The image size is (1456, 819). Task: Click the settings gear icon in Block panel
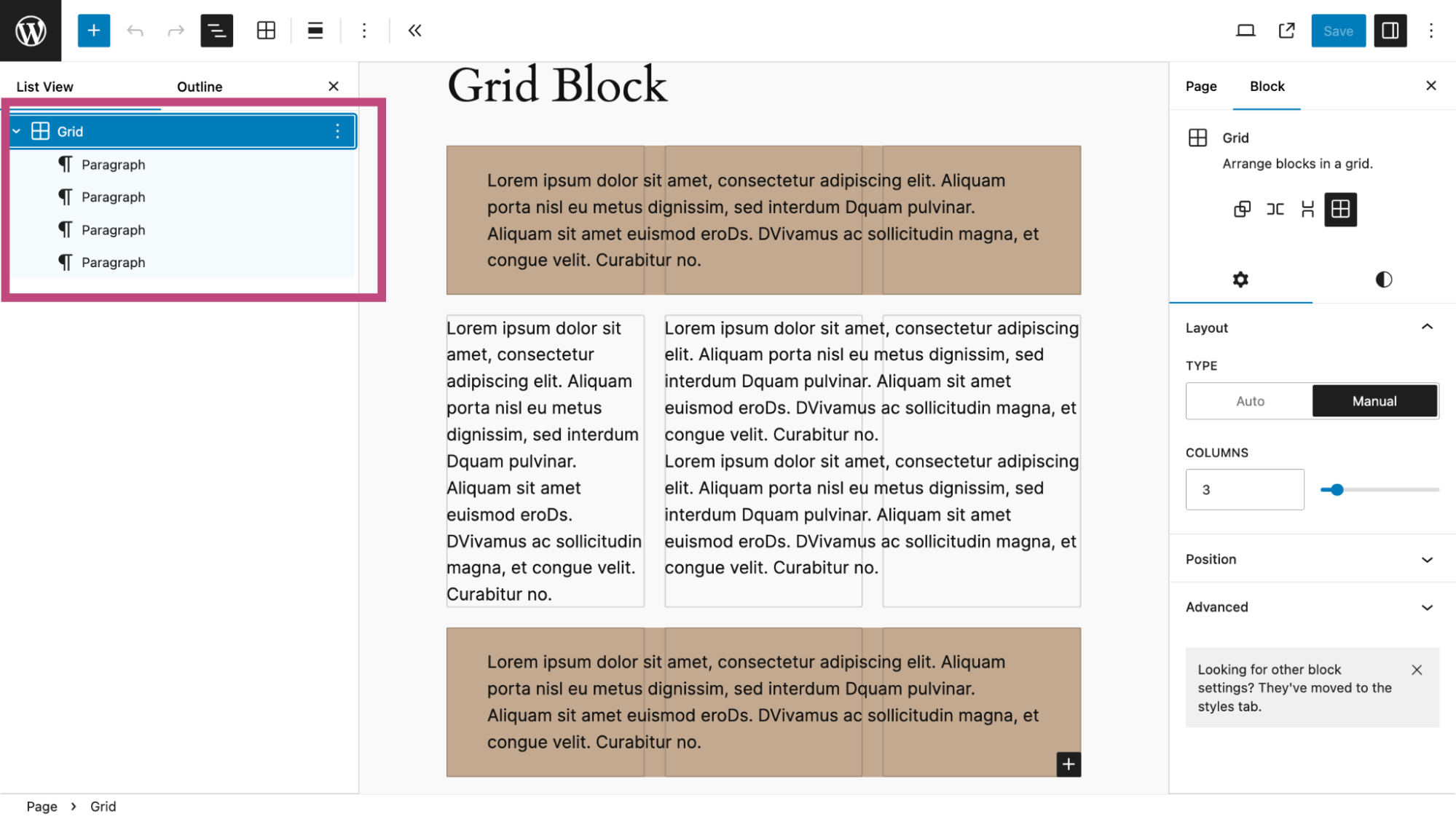pos(1240,279)
